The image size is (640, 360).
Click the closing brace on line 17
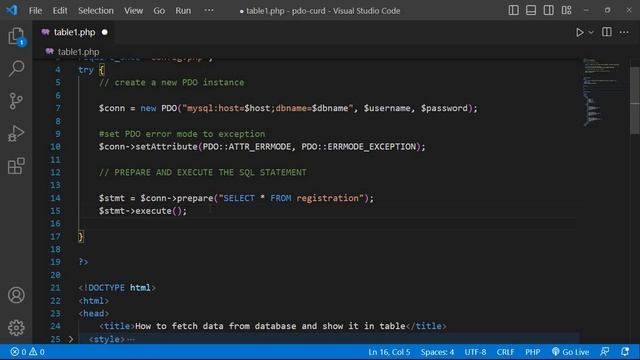click(x=81, y=236)
